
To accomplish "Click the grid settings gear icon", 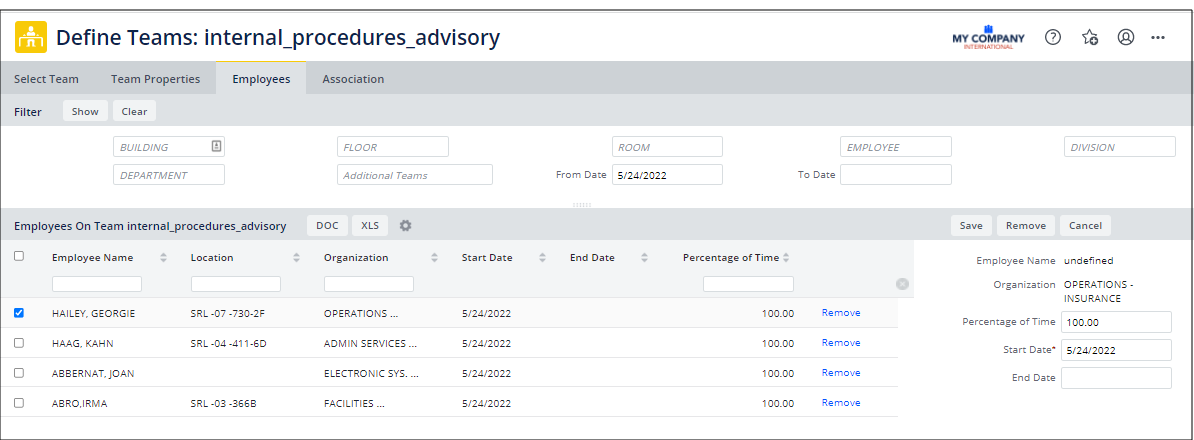I will (x=405, y=226).
